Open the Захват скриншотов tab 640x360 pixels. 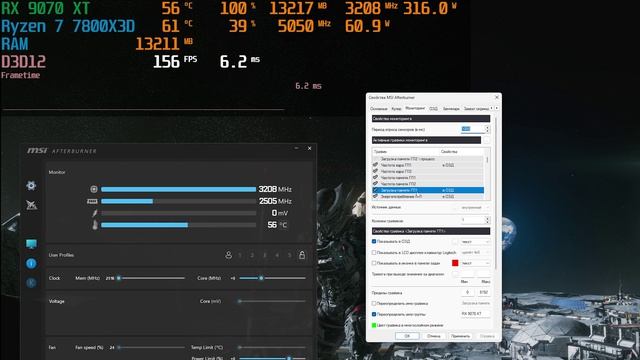pyautogui.click(x=476, y=109)
